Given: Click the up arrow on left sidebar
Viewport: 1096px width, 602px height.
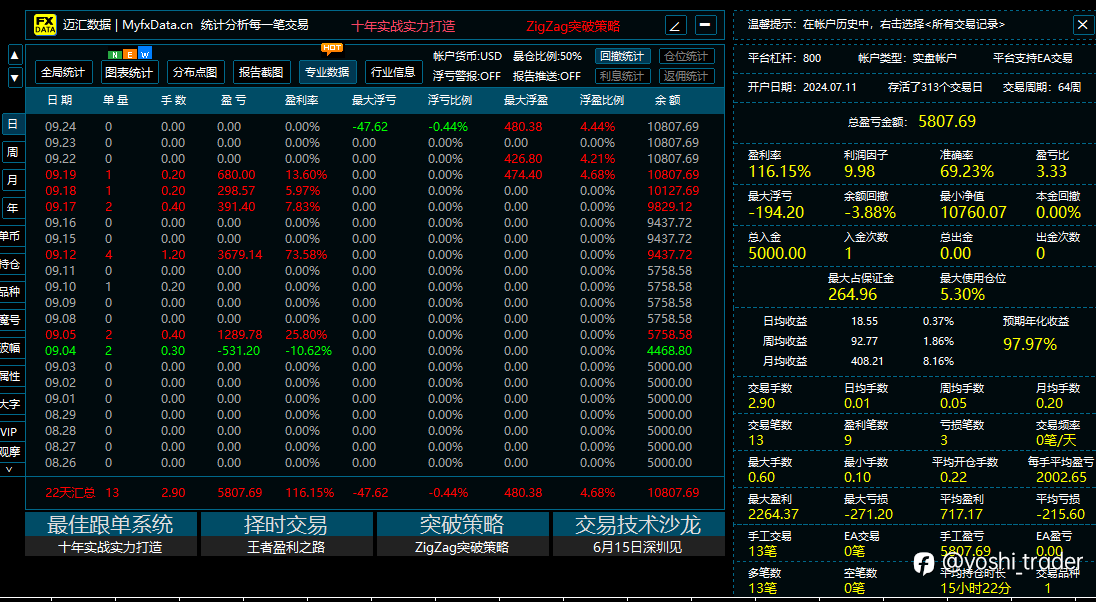Looking at the screenshot, I should [15, 55].
